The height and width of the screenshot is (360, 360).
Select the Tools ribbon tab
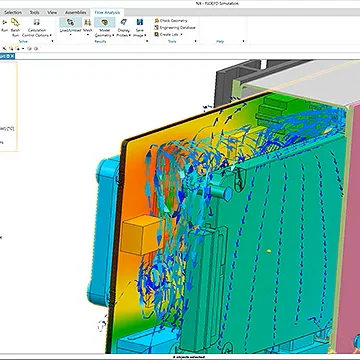coord(34,12)
